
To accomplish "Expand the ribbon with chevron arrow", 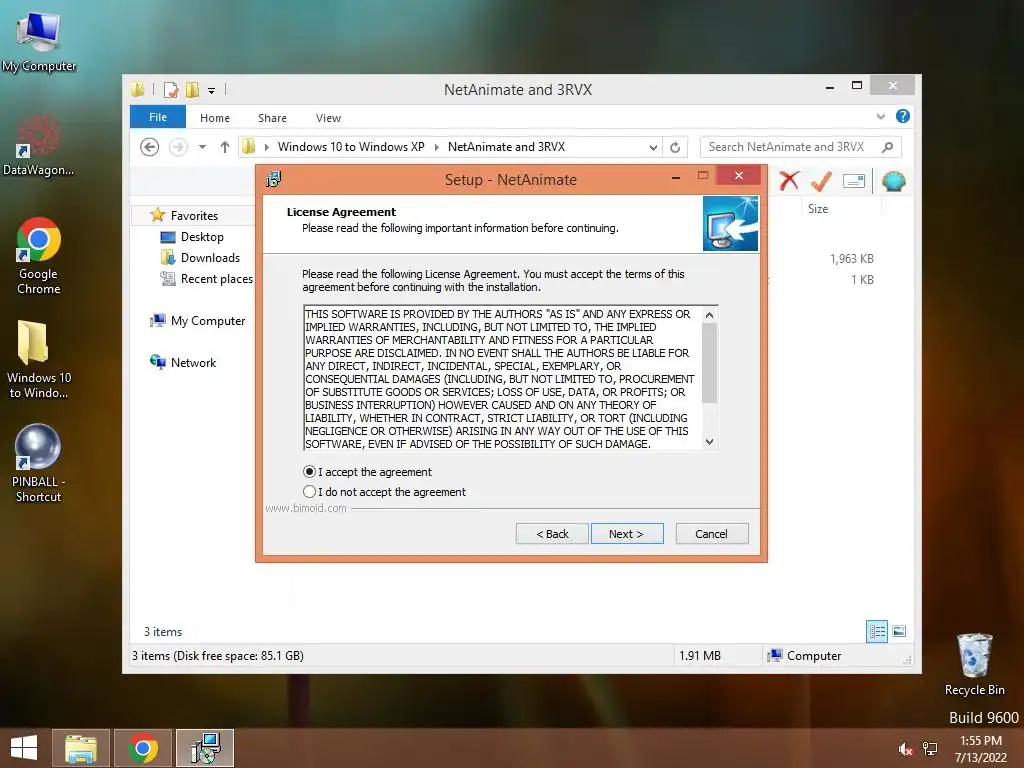I will tap(881, 117).
